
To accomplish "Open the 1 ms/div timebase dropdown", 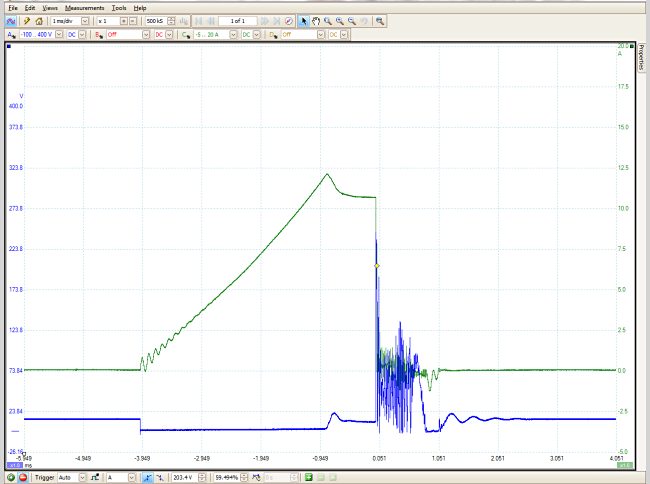I will click(83, 20).
